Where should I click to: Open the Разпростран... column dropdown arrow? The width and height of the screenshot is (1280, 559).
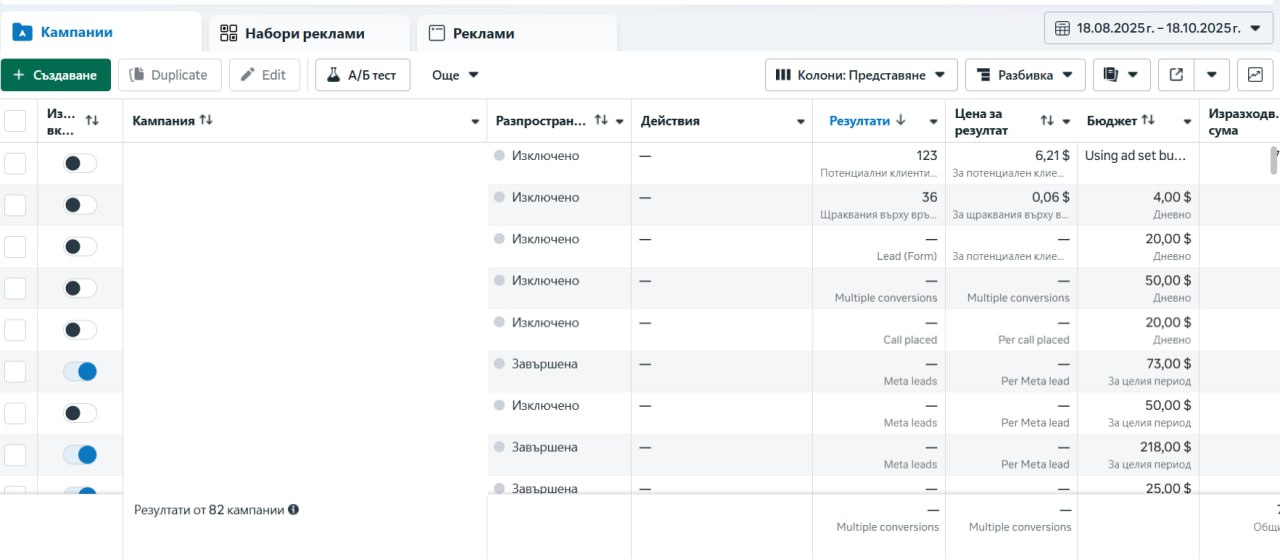point(620,122)
